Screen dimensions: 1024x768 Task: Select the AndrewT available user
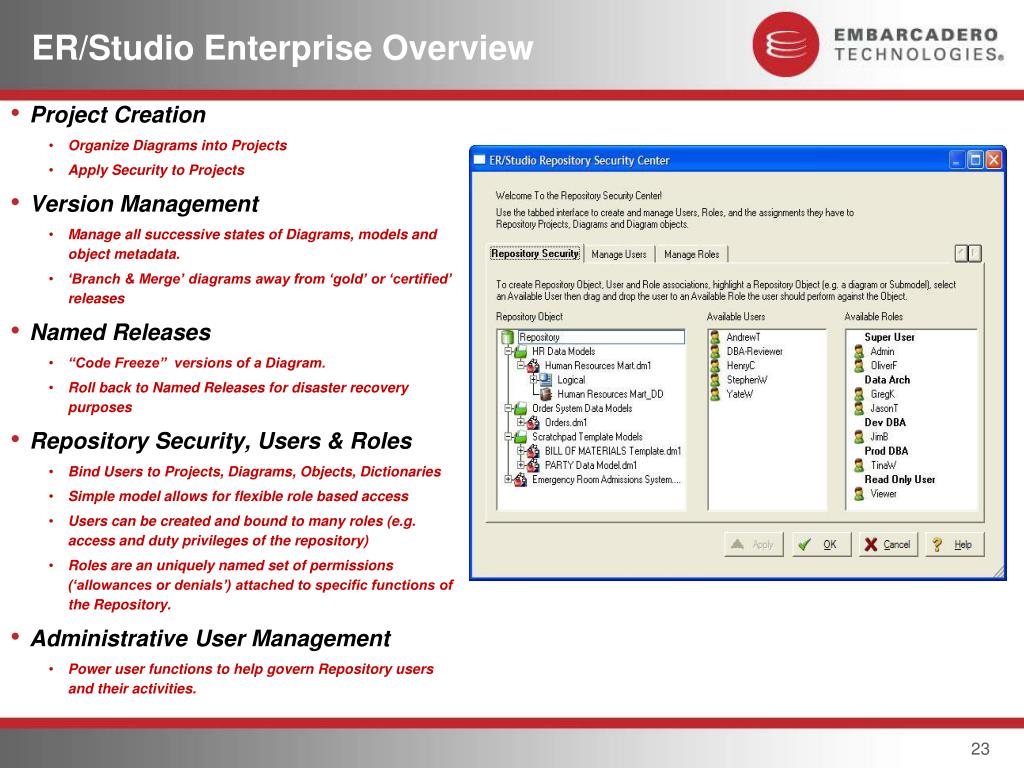743,338
